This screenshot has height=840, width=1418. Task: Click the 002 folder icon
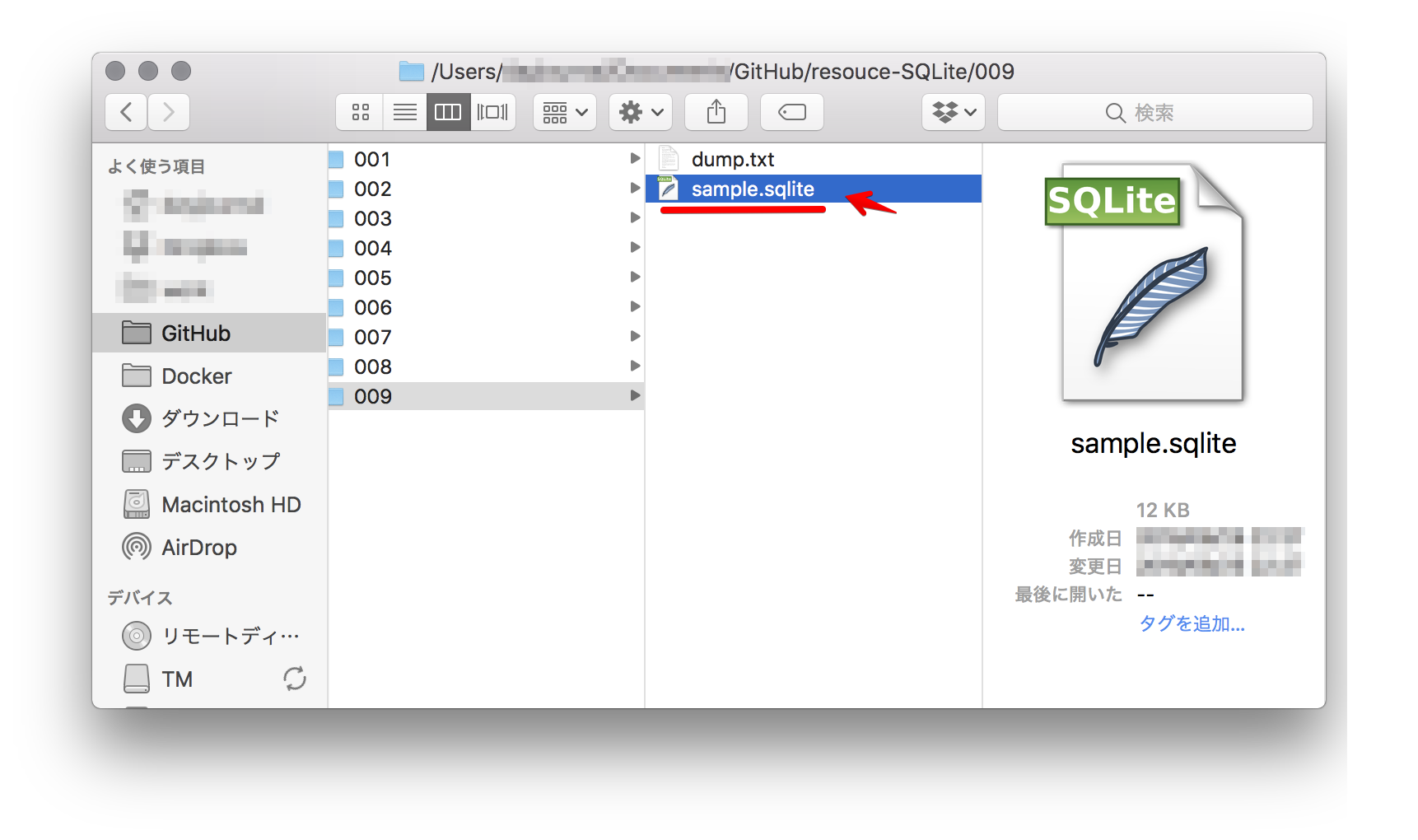pyautogui.click(x=336, y=189)
